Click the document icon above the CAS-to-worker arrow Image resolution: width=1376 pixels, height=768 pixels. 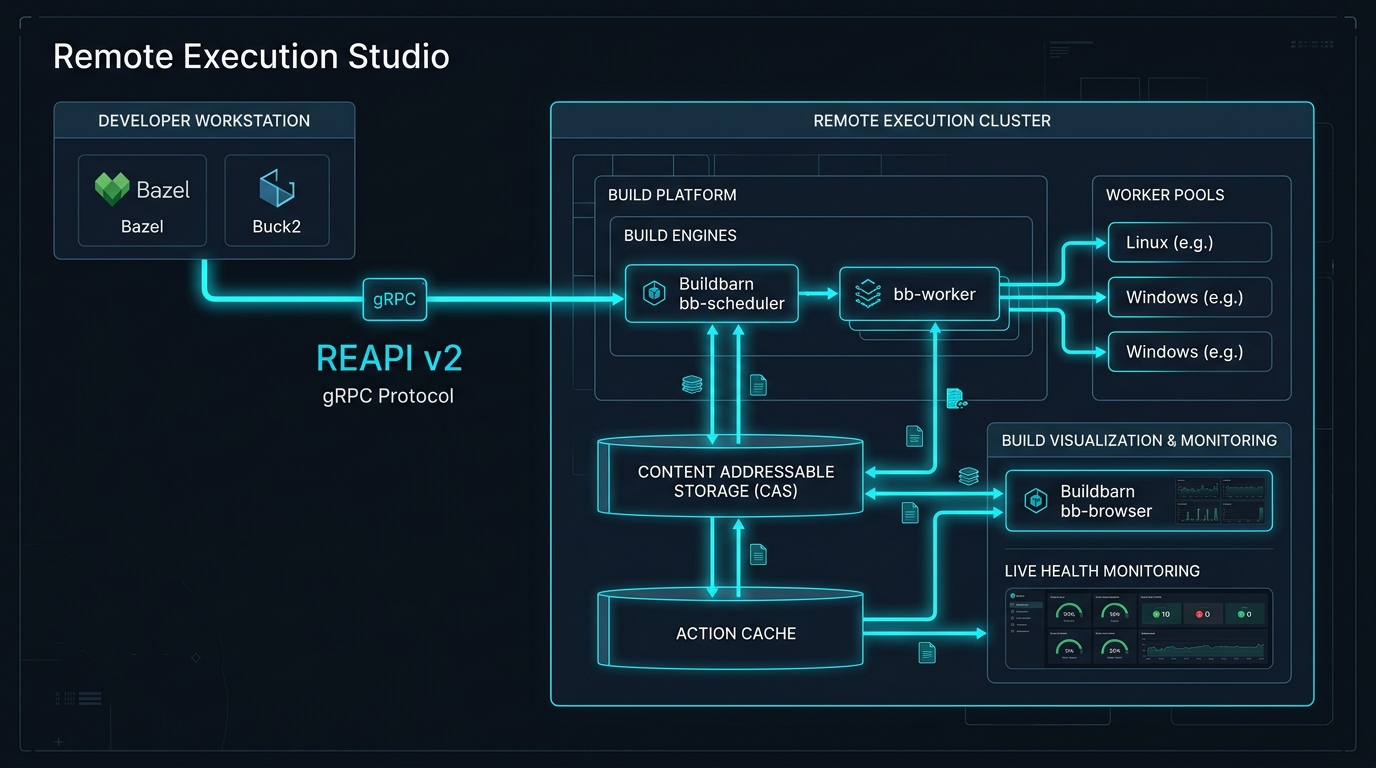(x=914, y=436)
